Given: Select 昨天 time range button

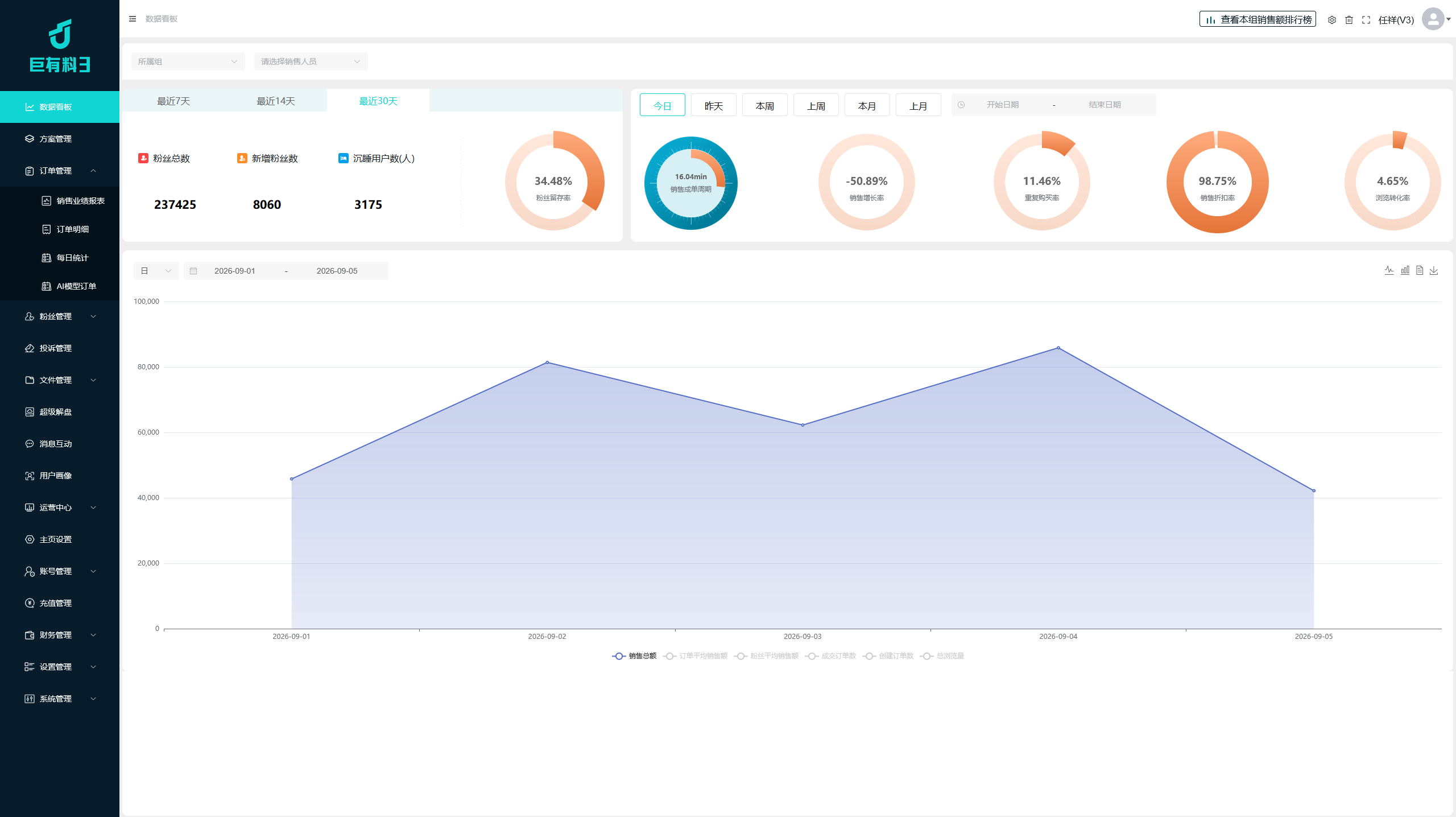Looking at the screenshot, I should tap(714, 105).
